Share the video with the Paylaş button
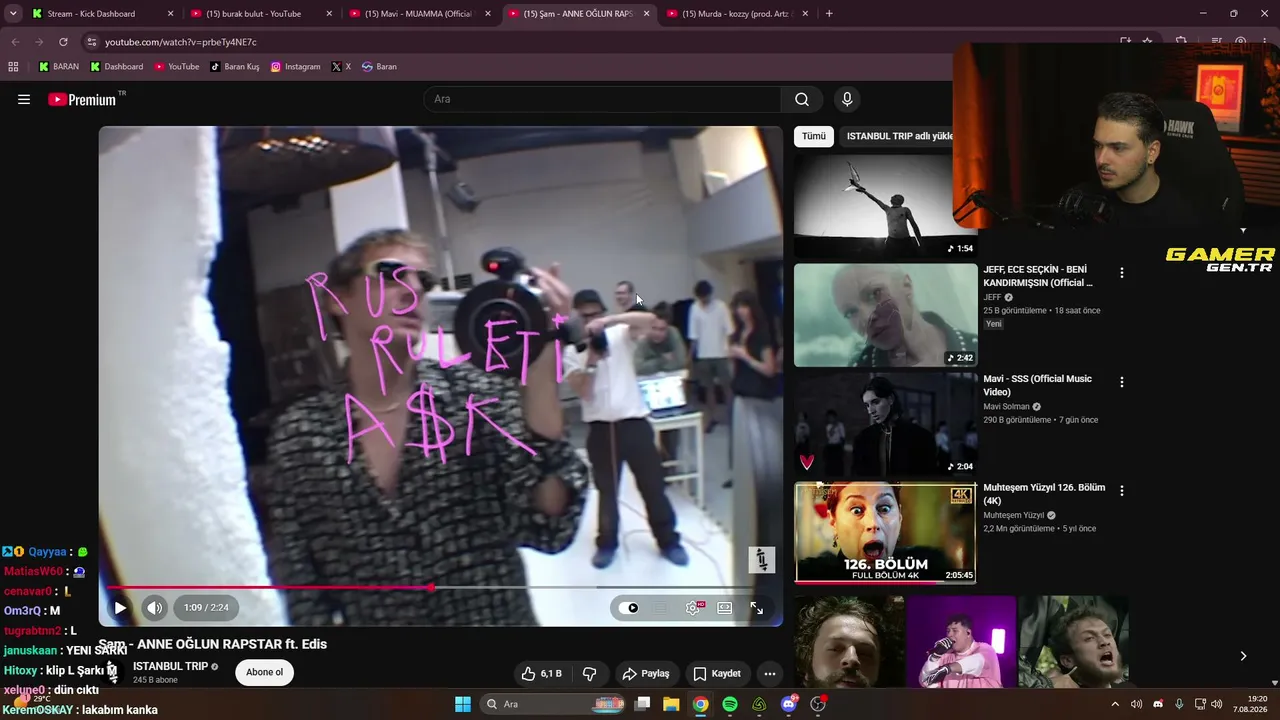 pyautogui.click(x=646, y=673)
